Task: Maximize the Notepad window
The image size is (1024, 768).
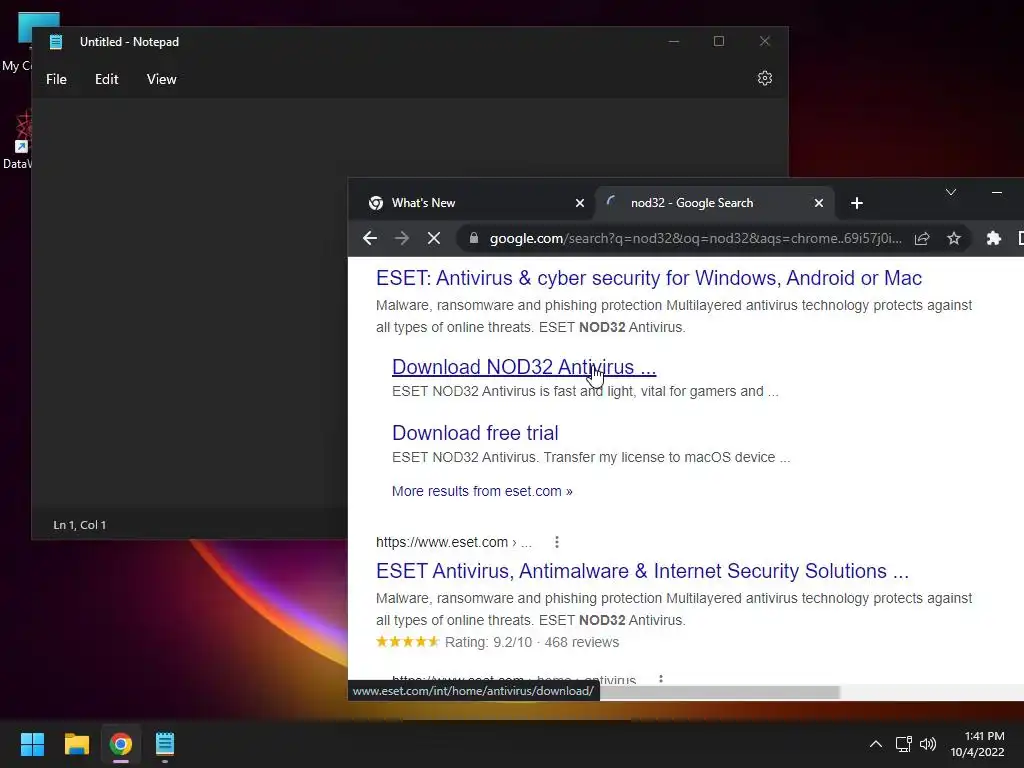Action: pyautogui.click(x=718, y=42)
